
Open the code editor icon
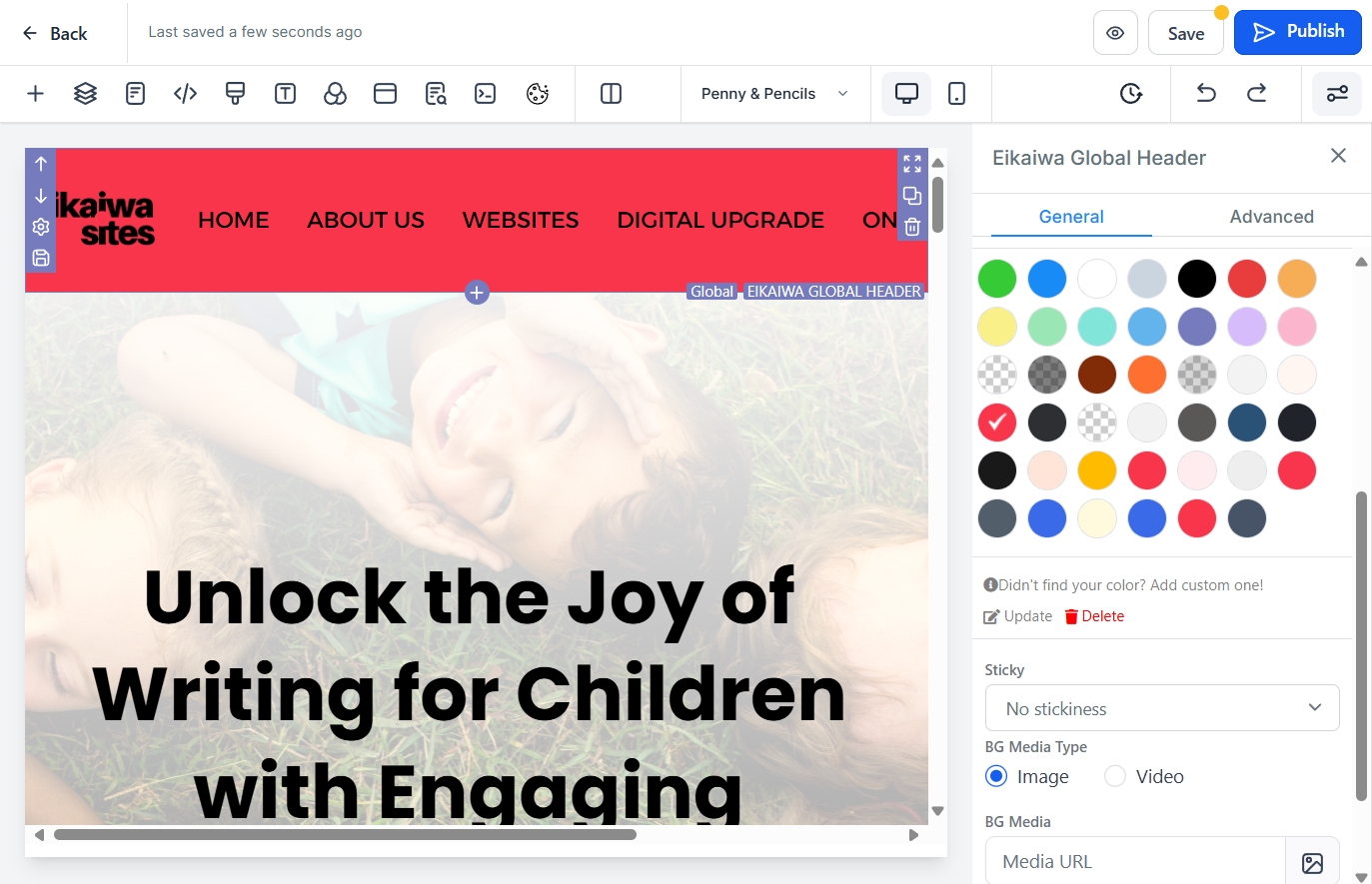pos(185,94)
